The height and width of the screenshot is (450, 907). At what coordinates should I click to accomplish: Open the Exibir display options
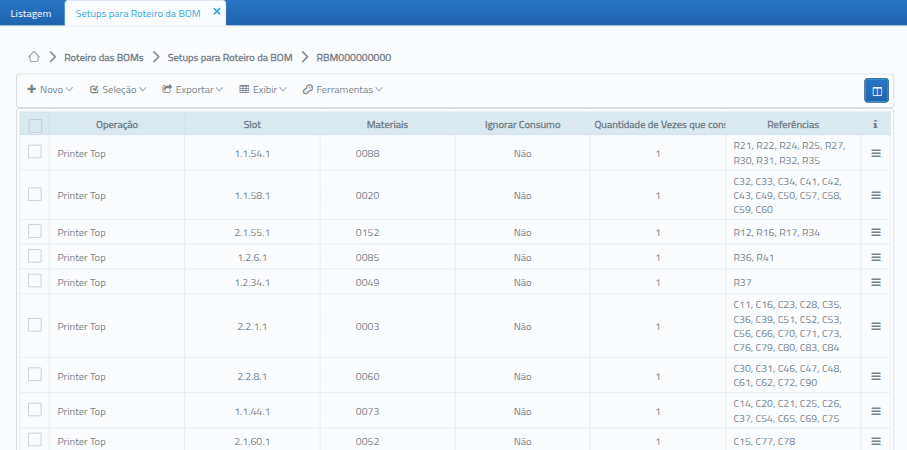point(263,90)
